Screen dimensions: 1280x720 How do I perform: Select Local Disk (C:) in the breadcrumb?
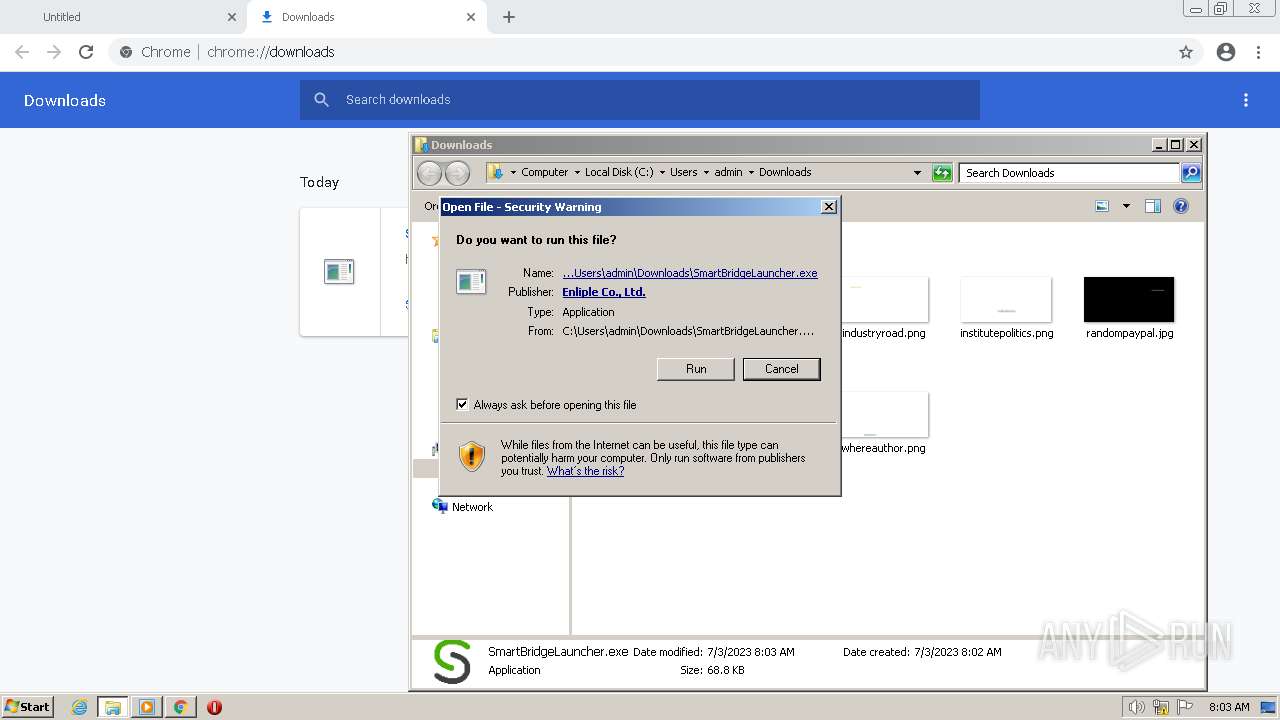click(619, 172)
